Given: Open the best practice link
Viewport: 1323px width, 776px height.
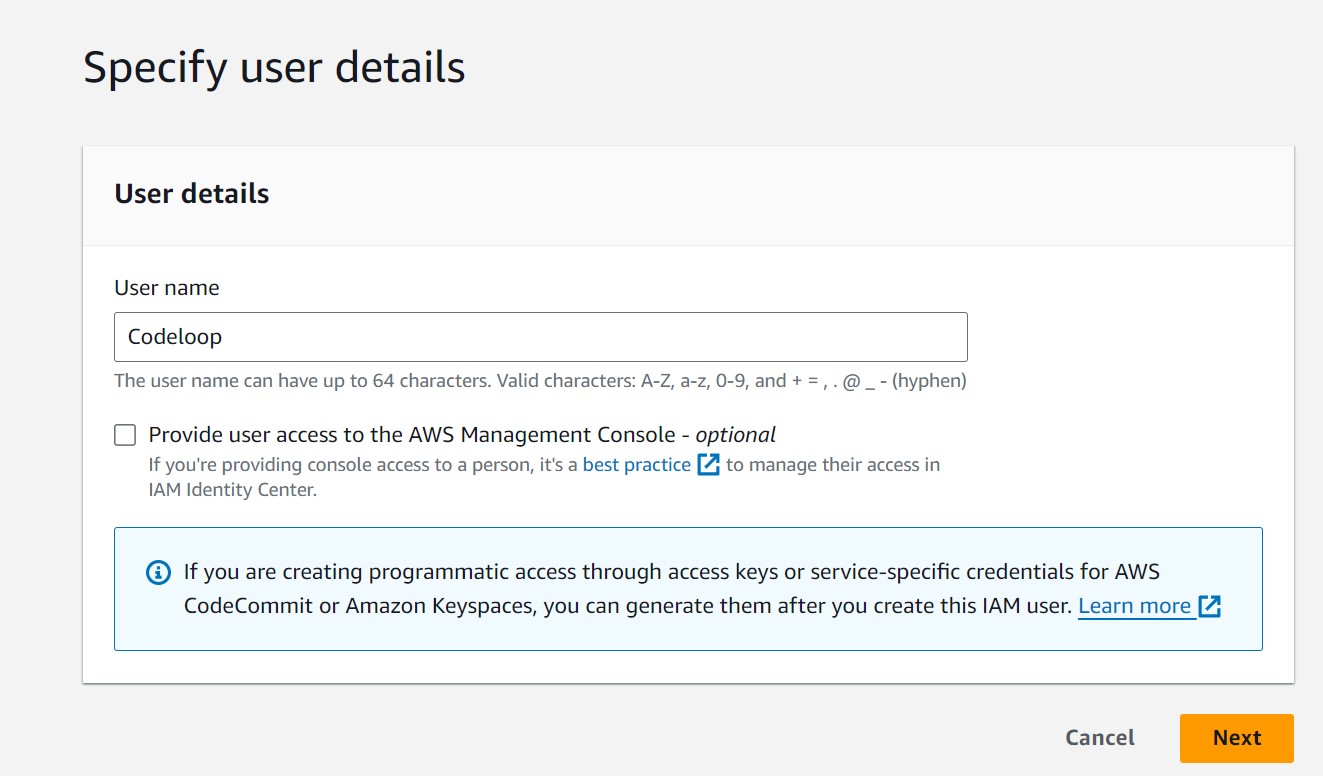Looking at the screenshot, I should [637, 465].
